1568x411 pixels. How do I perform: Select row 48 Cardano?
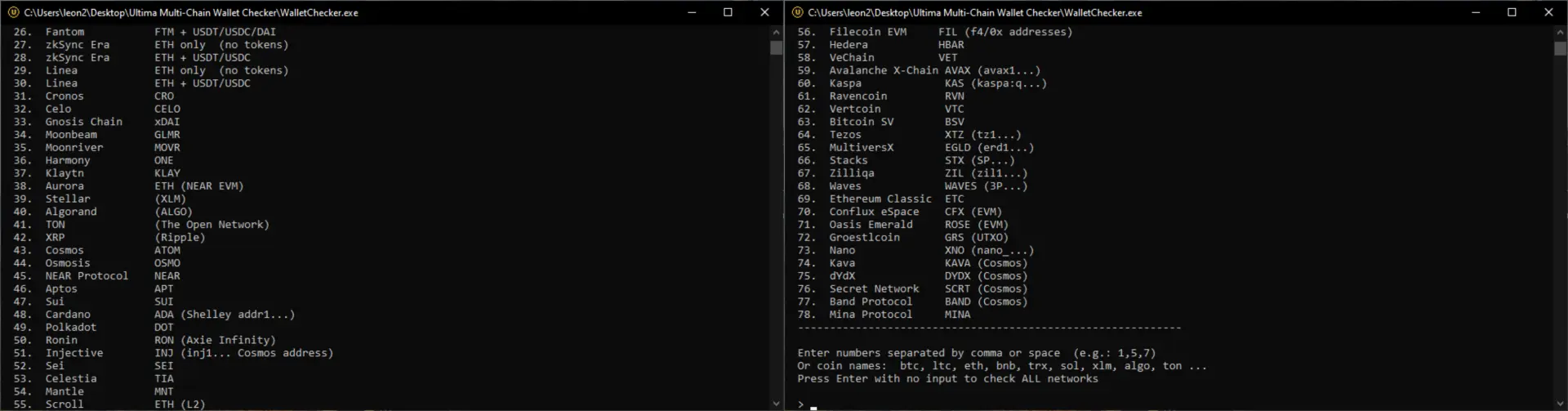click(154, 315)
